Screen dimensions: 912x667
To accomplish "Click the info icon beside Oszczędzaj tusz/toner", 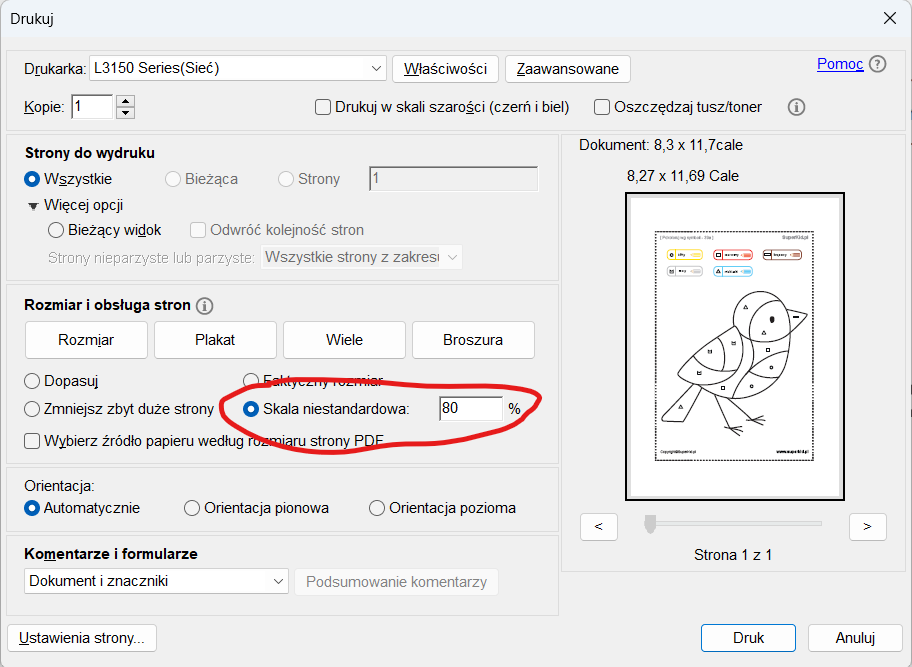I will click(797, 107).
